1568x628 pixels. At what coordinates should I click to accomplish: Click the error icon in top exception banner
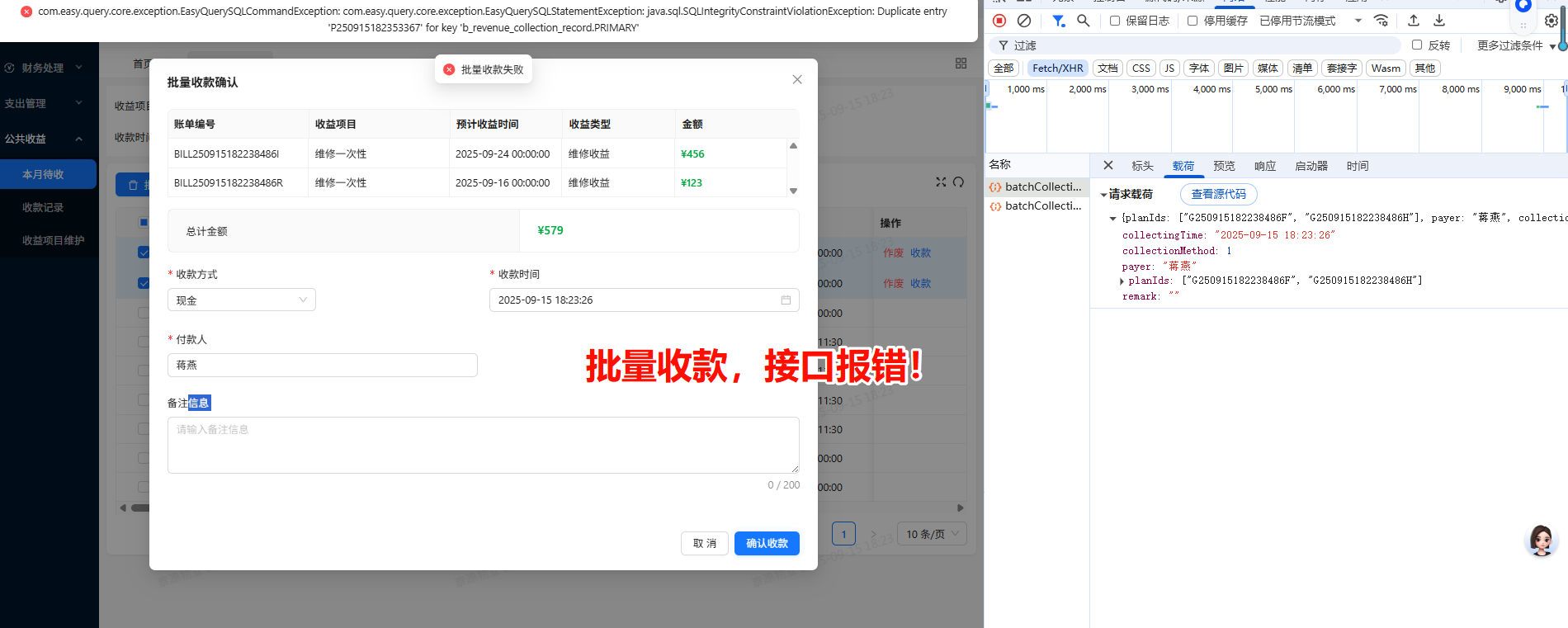point(26,12)
